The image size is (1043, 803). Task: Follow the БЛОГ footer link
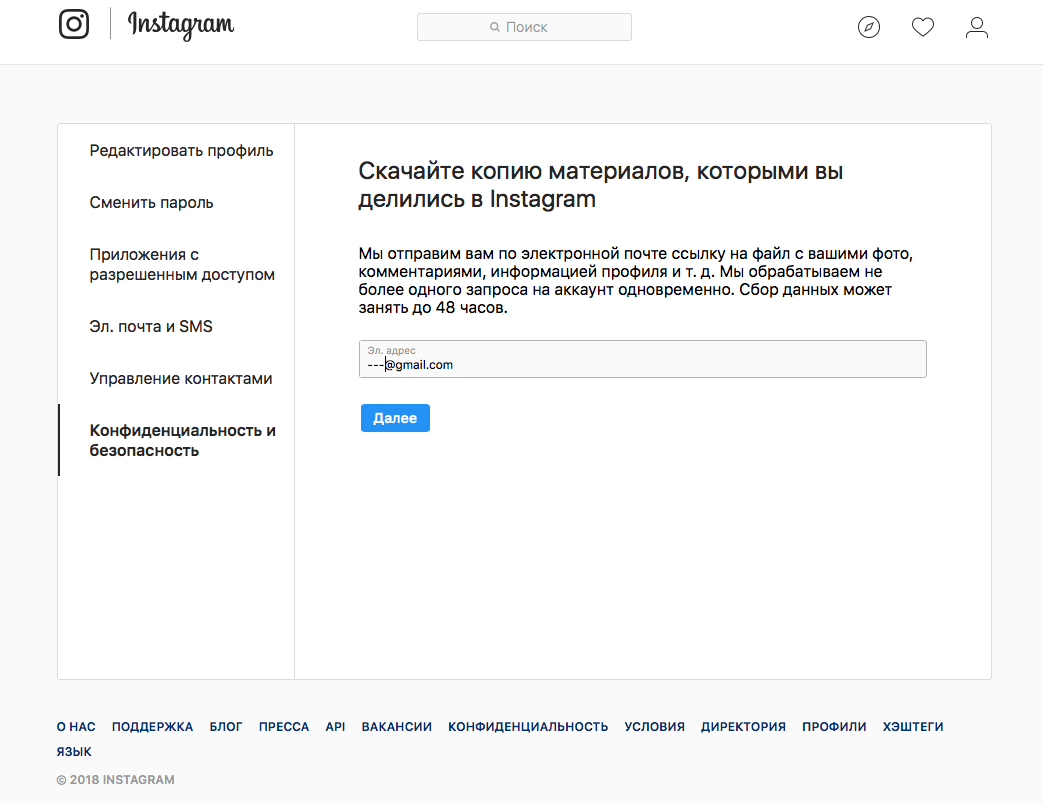pos(226,726)
